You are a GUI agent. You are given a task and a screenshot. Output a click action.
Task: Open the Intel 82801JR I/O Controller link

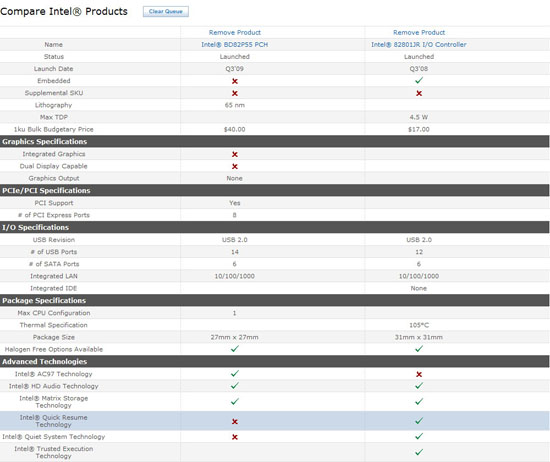[419, 45]
